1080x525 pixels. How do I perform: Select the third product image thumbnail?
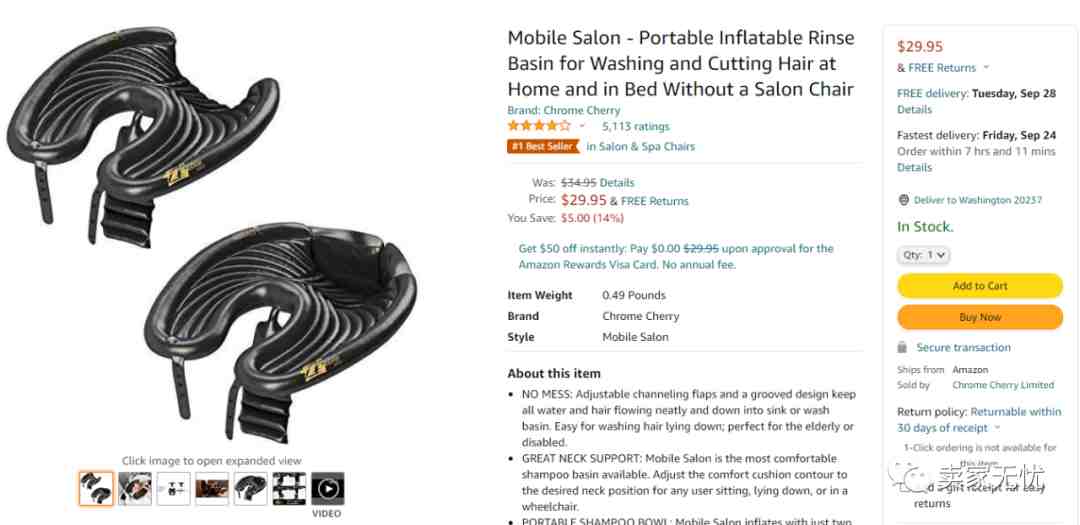(x=174, y=488)
